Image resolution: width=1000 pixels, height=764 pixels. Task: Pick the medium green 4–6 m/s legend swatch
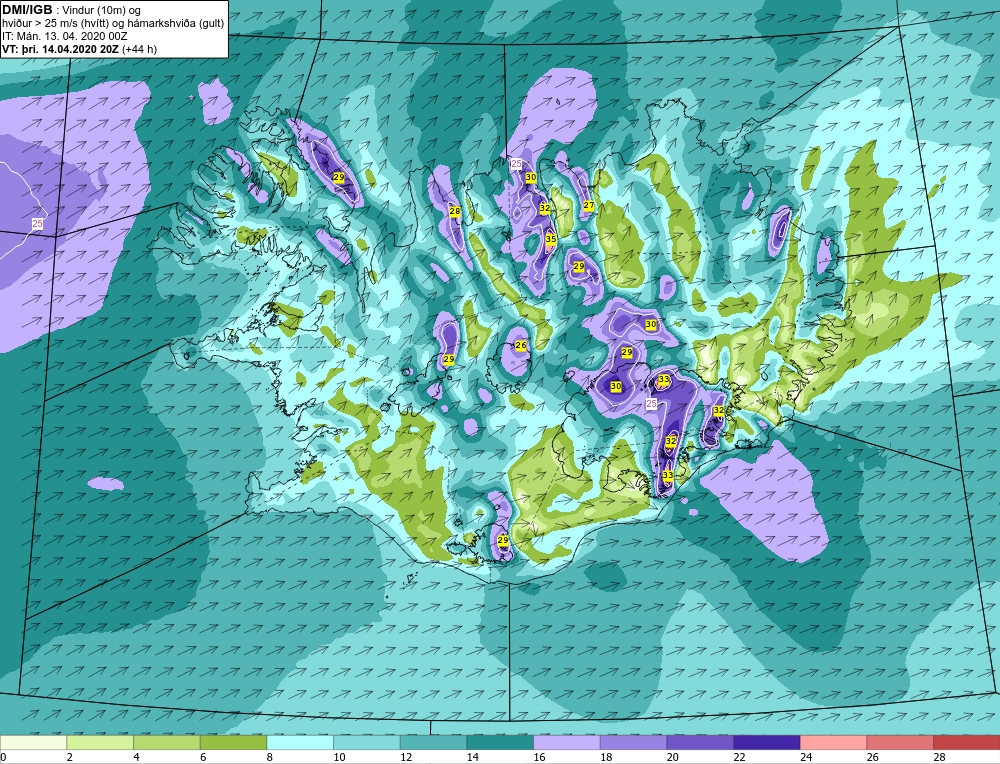click(166, 743)
